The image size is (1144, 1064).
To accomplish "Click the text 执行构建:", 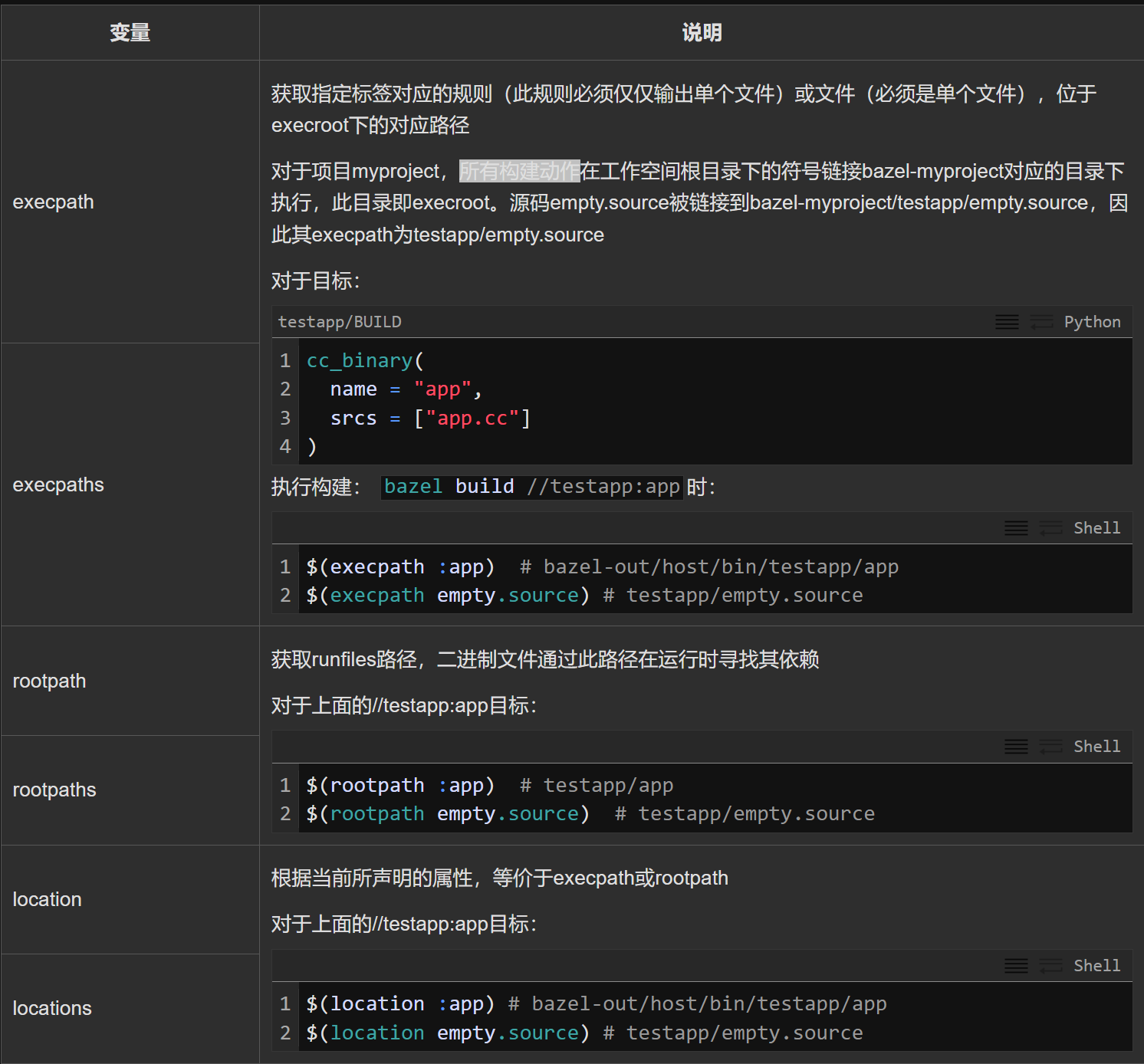I will click(316, 487).
